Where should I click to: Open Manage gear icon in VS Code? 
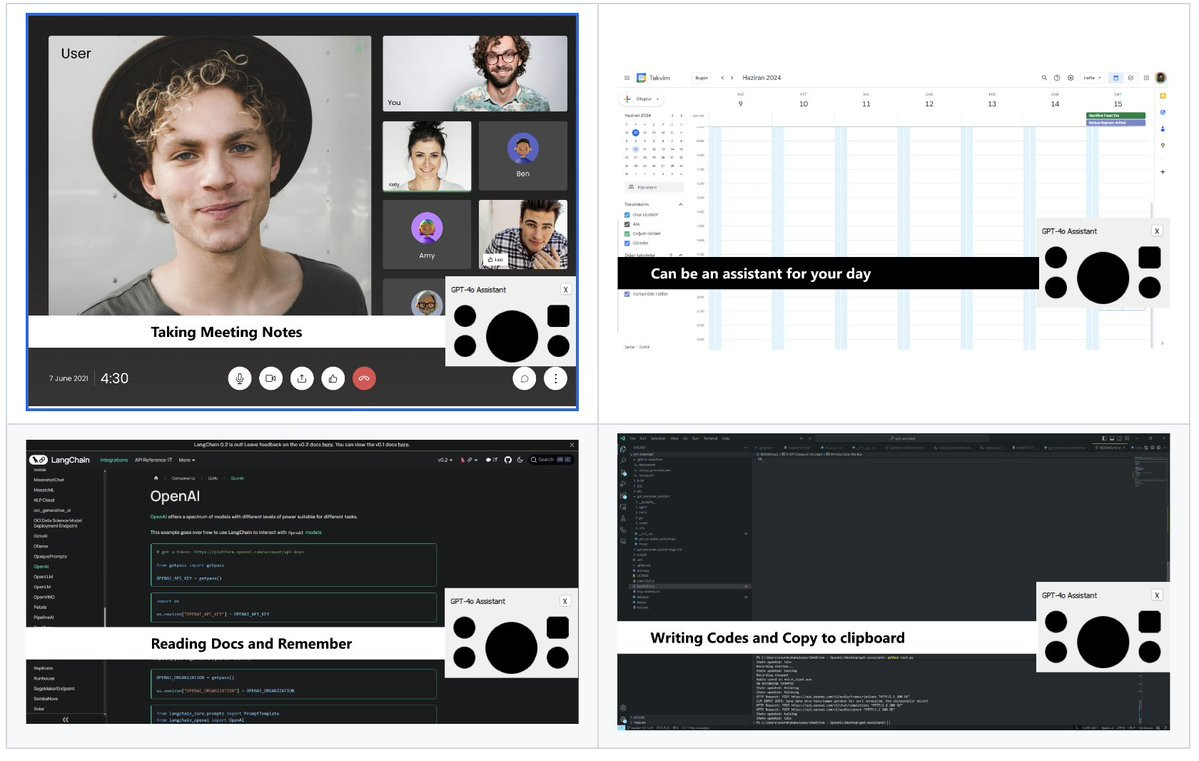point(622,719)
